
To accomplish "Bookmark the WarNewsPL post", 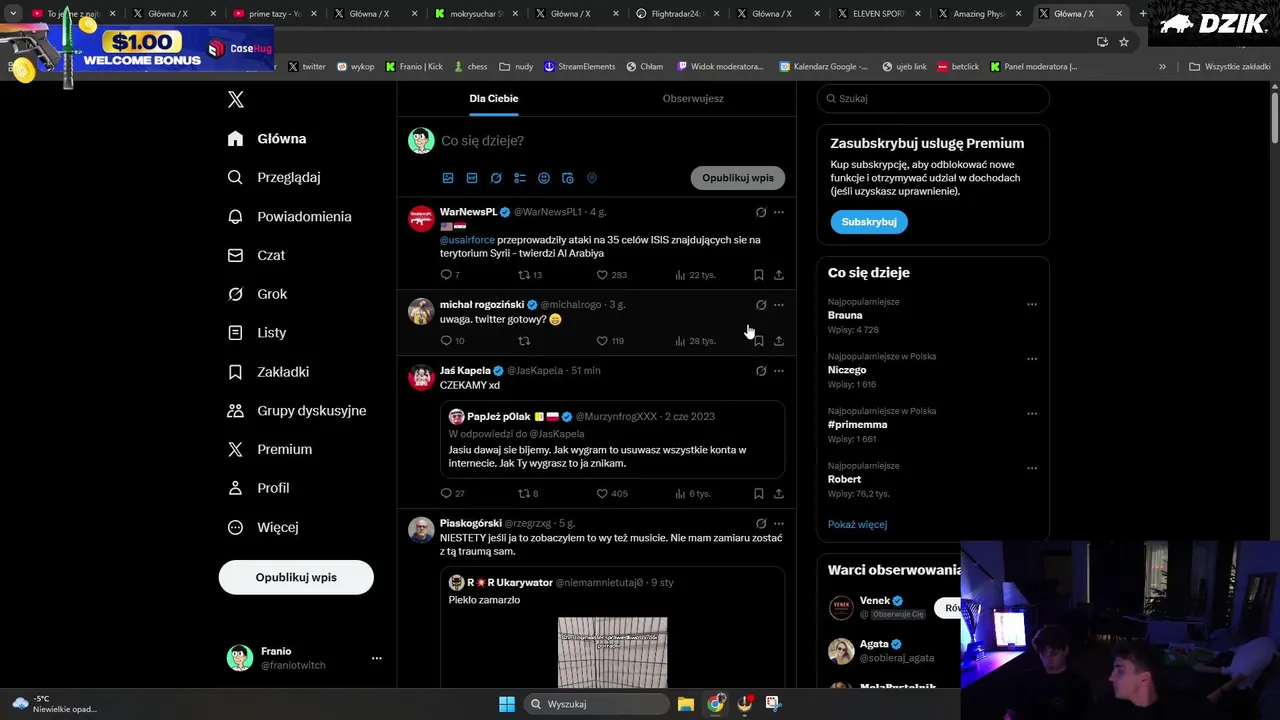I will pyautogui.click(x=759, y=275).
